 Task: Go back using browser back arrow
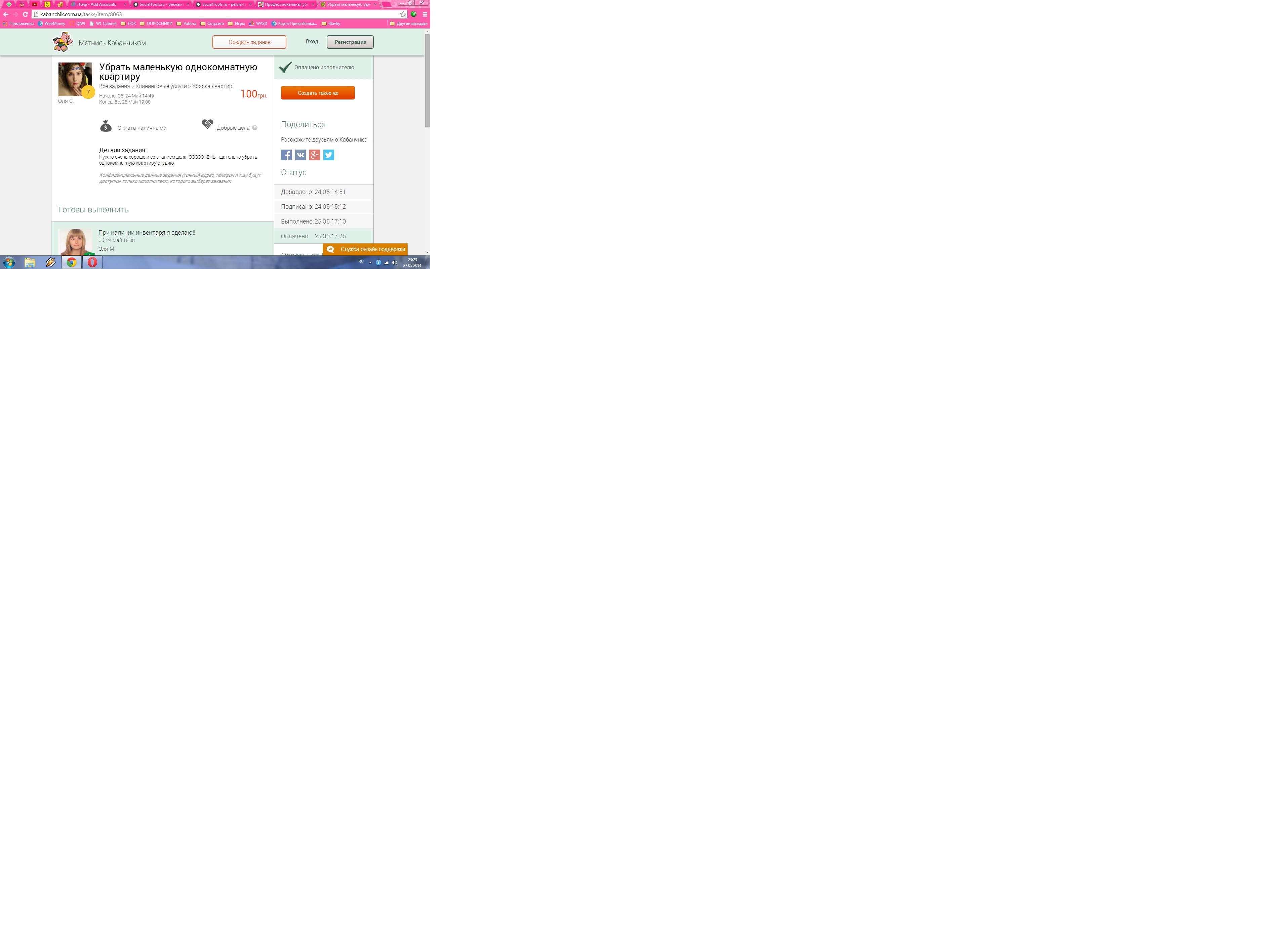click(6, 14)
